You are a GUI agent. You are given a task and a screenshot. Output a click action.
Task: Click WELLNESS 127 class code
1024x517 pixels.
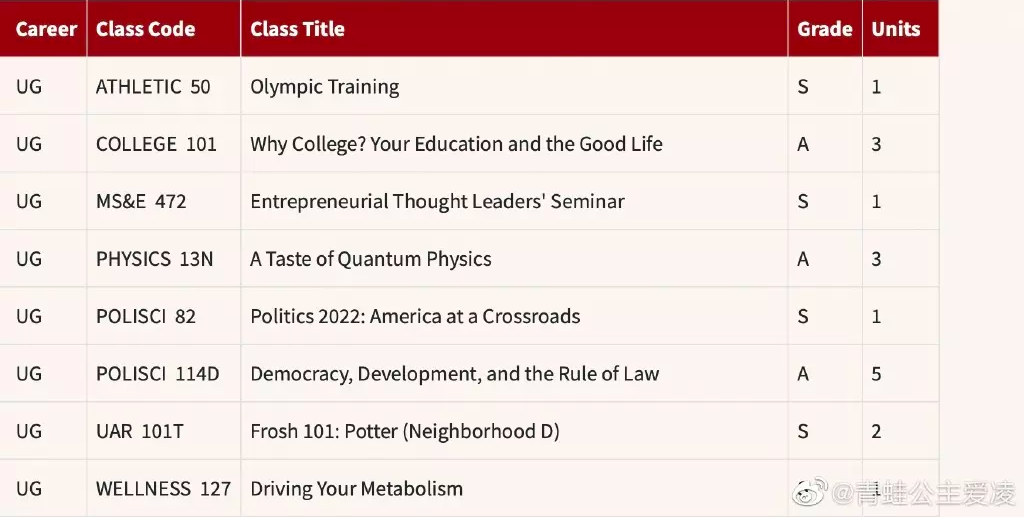163,489
